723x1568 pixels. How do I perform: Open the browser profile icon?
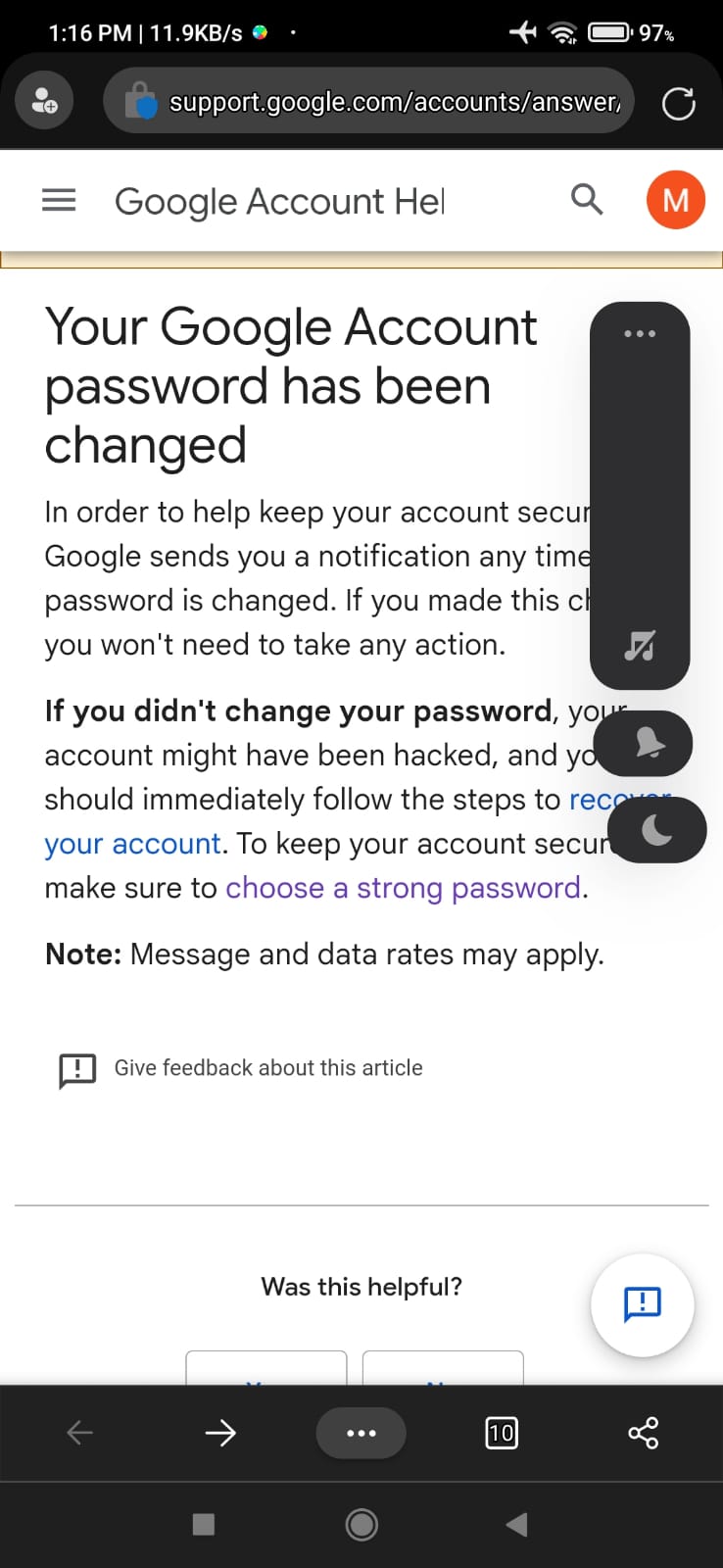(44, 100)
